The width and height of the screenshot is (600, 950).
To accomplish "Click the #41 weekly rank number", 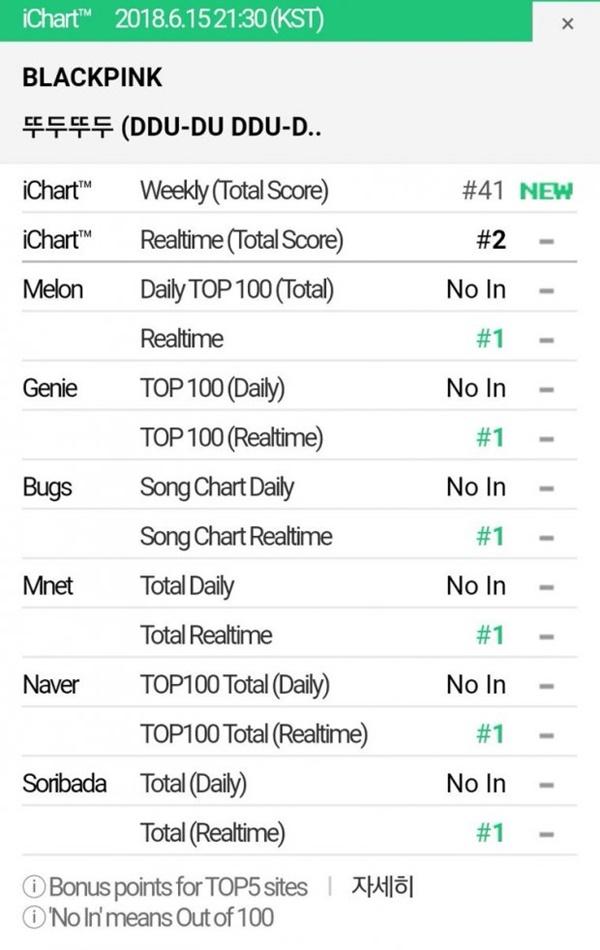I will click(x=483, y=191).
